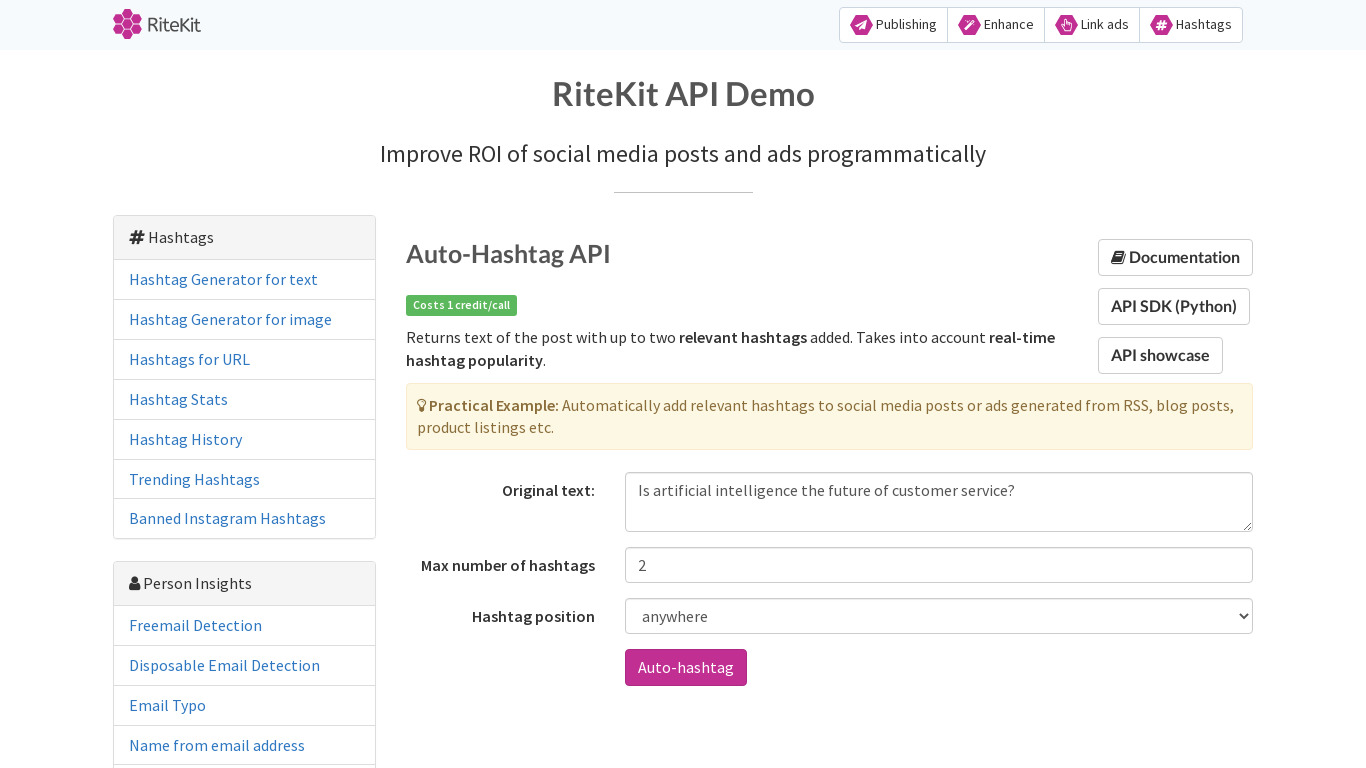Open the Hashtags top menu item

click(1191, 25)
